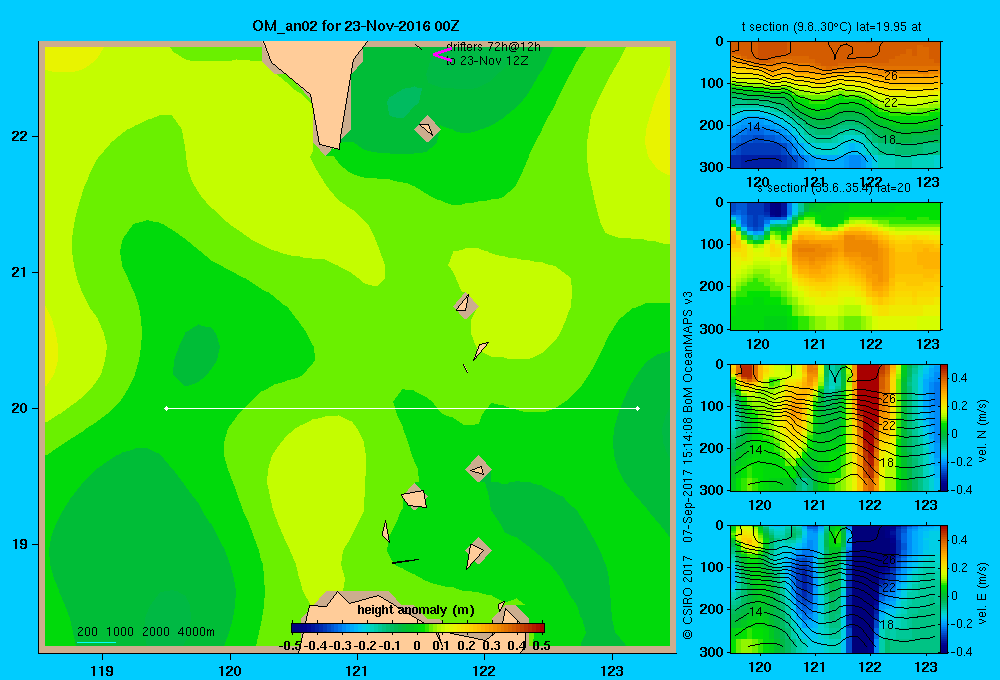Click longitude label 121 on main map
Screen dimensions: 1000x680
point(357,670)
